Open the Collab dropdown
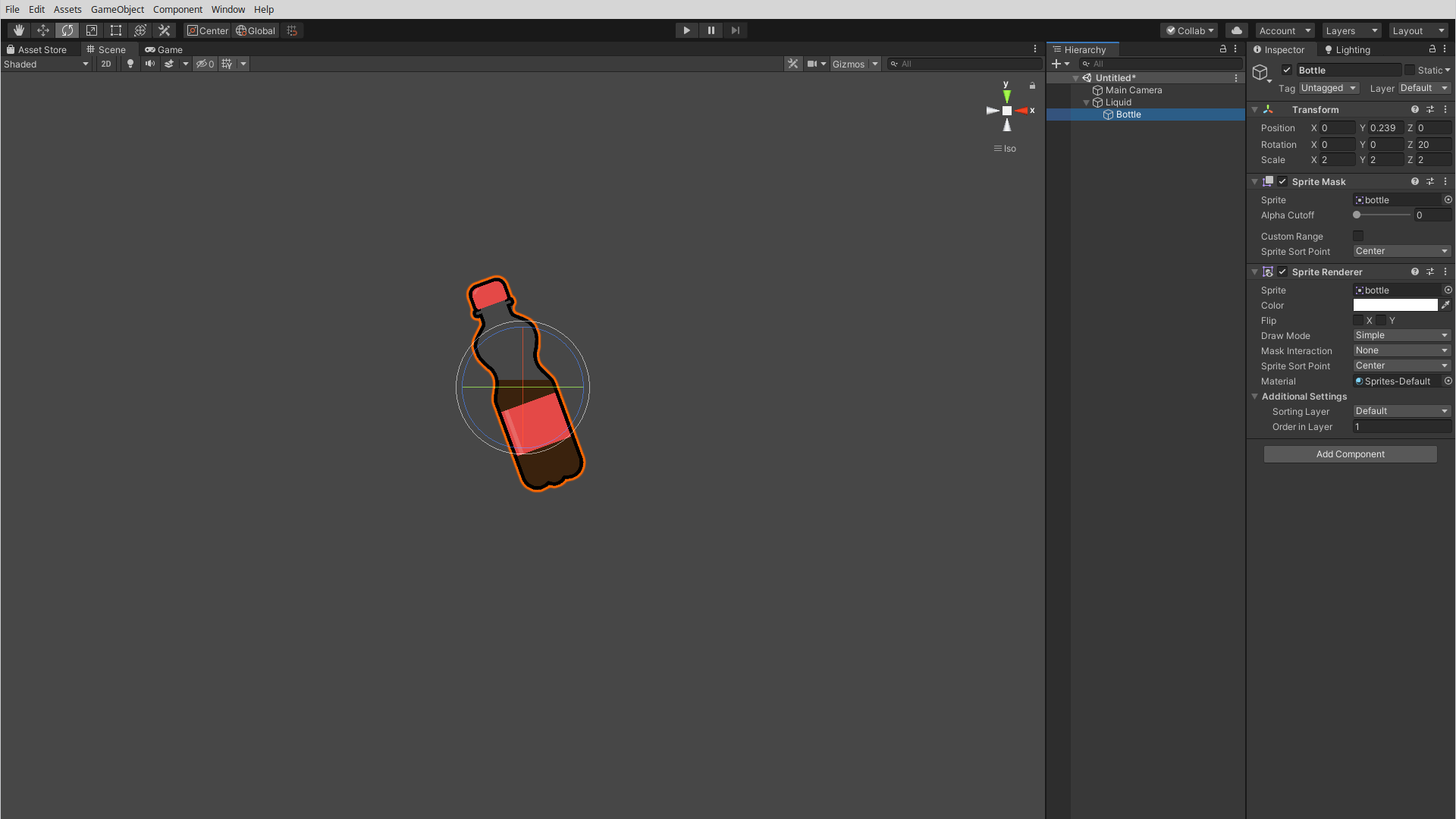1456x819 pixels. pos(1189,30)
